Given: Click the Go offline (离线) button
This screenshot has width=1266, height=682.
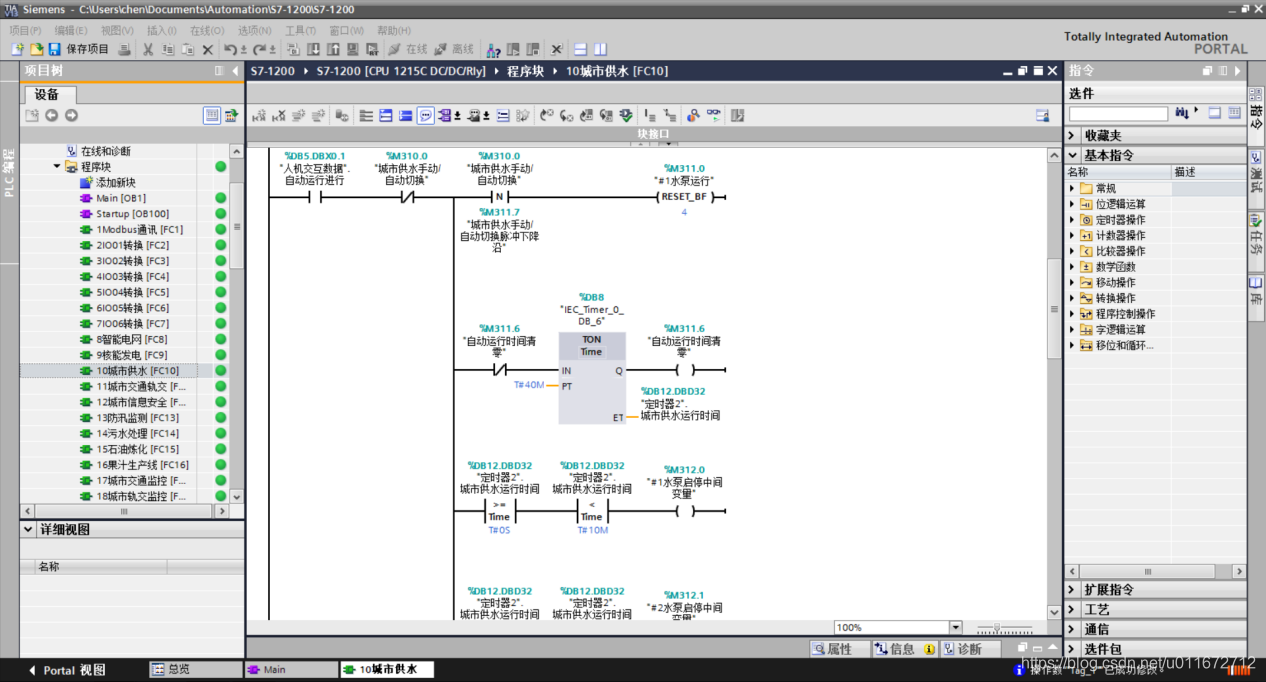Looking at the screenshot, I should coord(454,49).
